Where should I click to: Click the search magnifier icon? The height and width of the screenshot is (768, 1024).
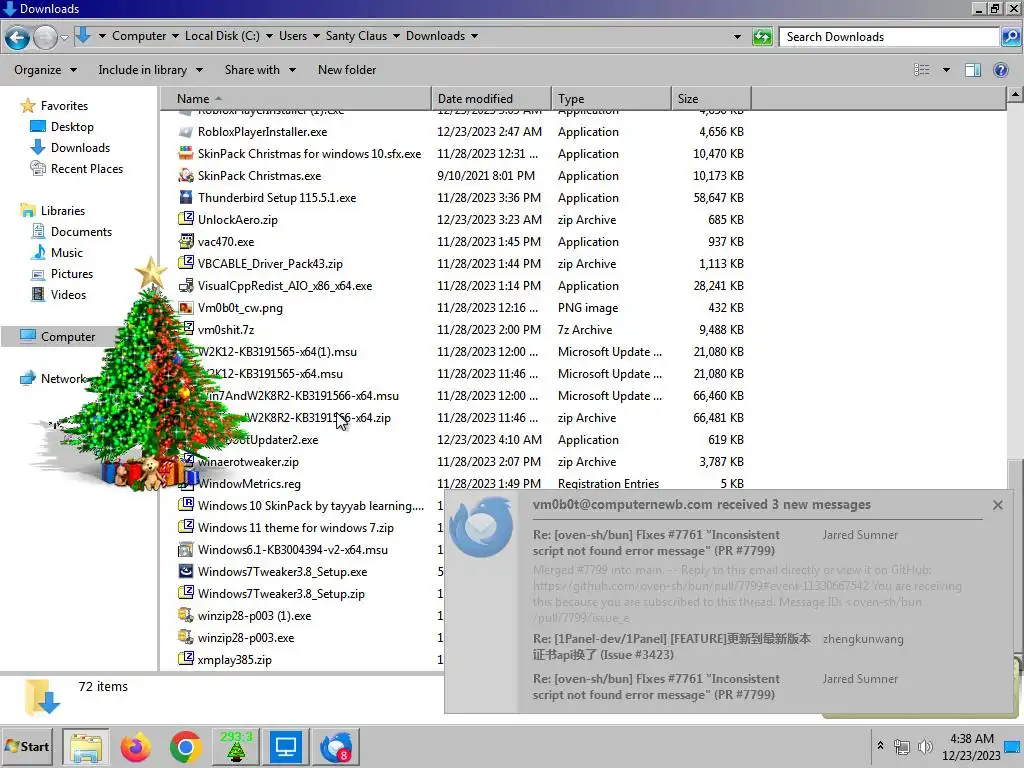[x=1010, y=37]
